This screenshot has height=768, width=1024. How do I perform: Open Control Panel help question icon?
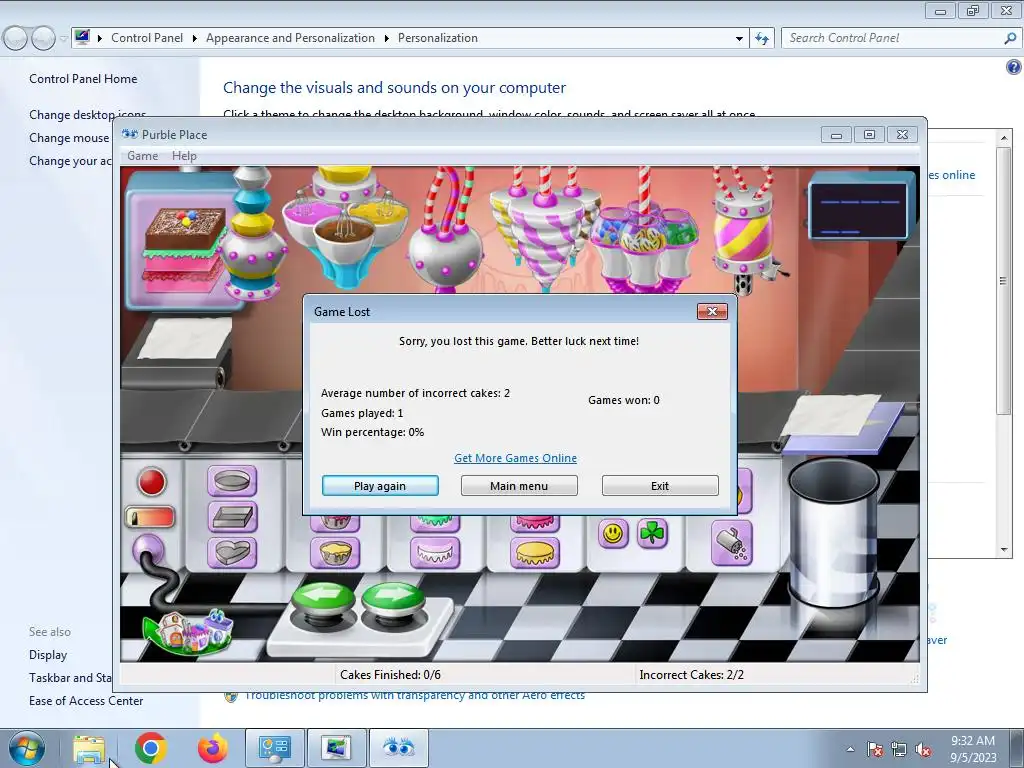[1013, 67]
